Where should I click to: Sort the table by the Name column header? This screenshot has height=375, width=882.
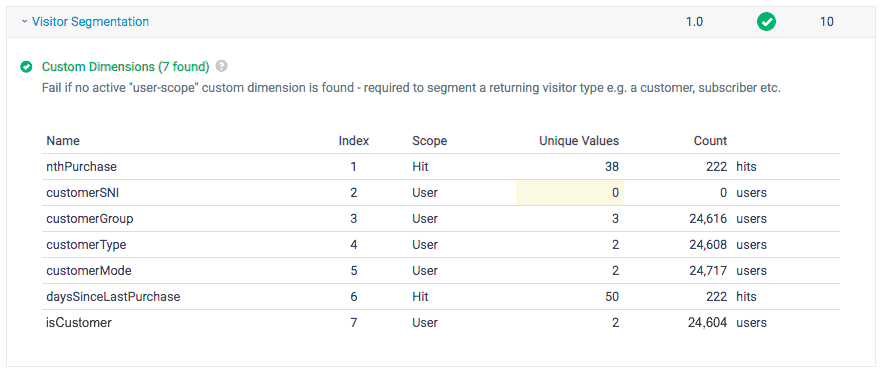pos(63,141)
